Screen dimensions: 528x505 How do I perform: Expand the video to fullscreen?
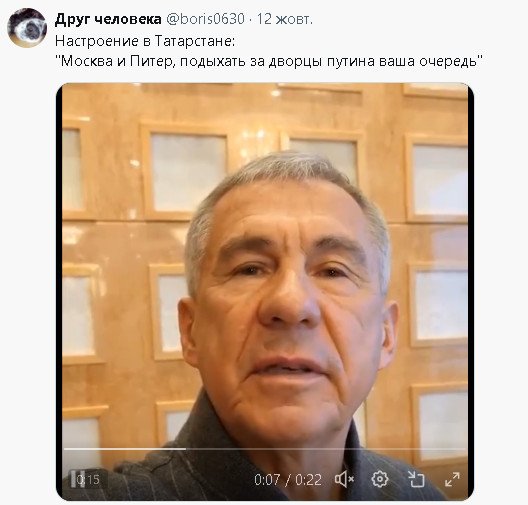(x=452, y=479)
